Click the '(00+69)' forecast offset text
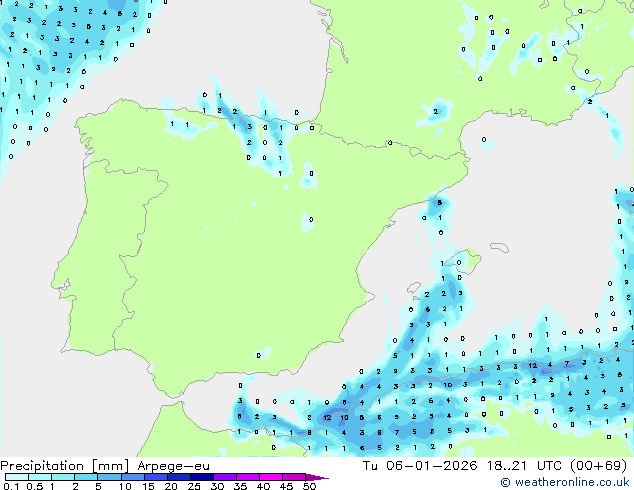 point(598,466)
